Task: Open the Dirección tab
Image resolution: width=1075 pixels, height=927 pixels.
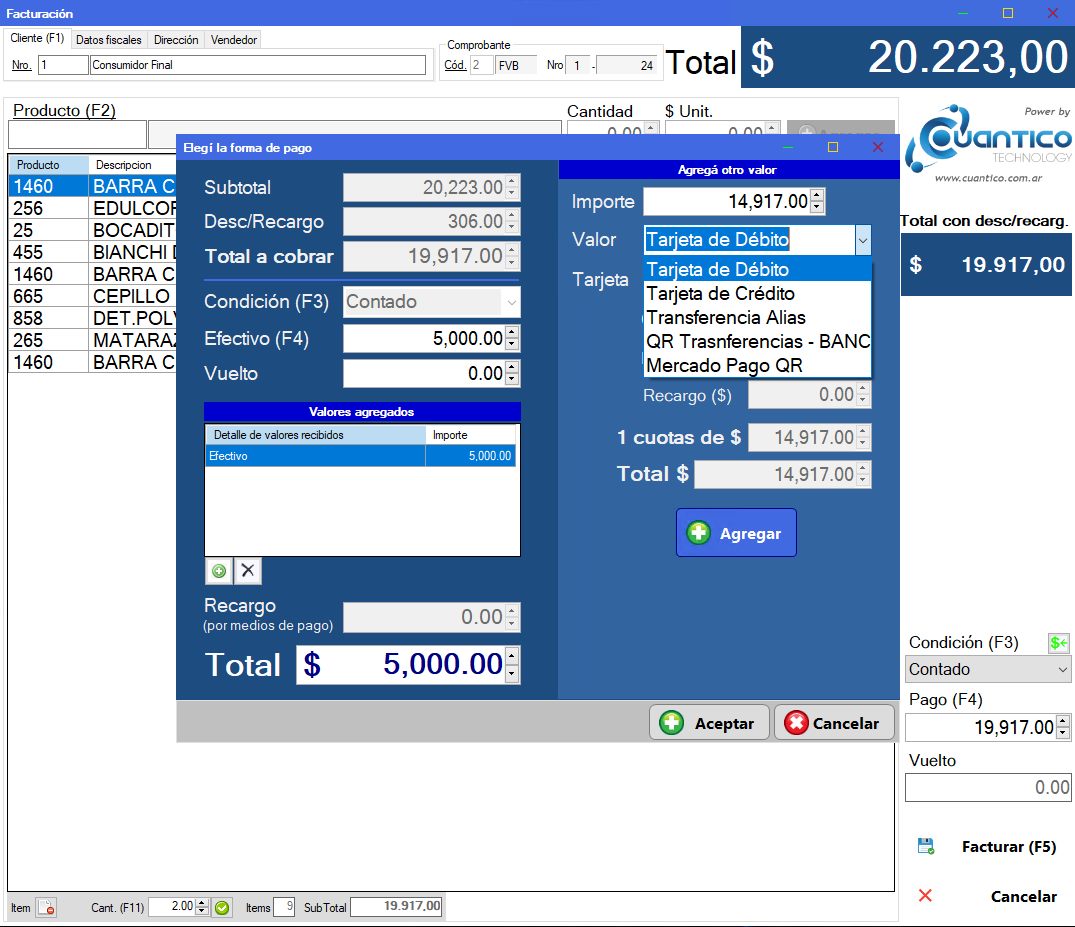Action: [x=176, y=40]
